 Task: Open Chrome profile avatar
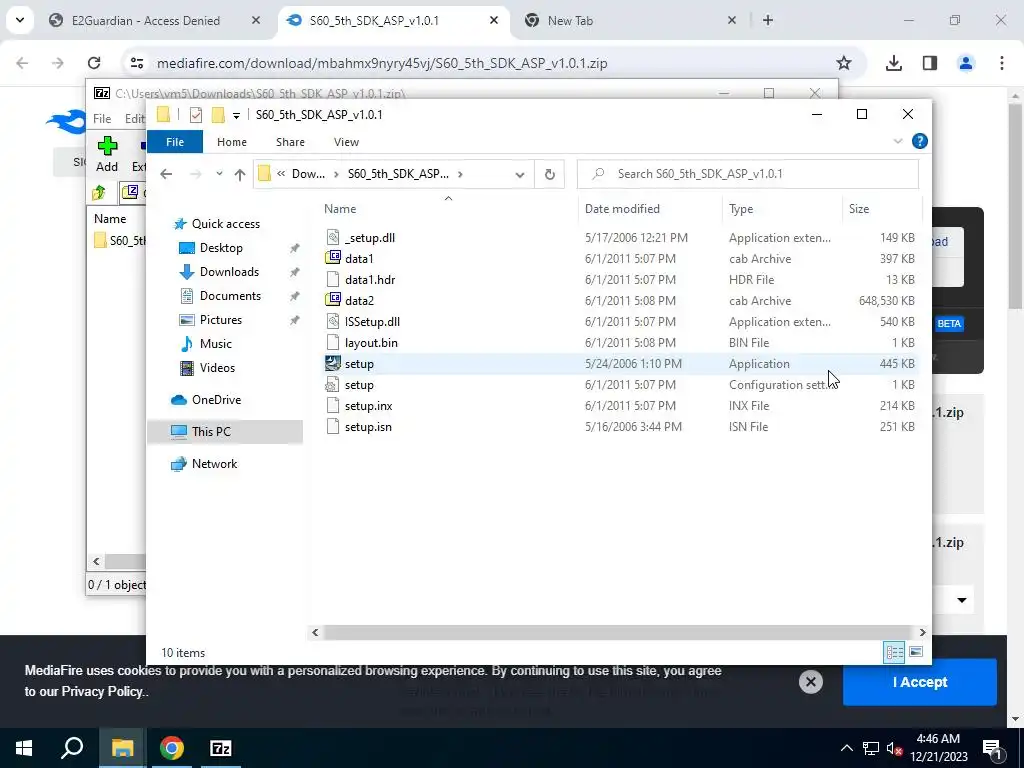pyautogui.click(x=965, y=63)
